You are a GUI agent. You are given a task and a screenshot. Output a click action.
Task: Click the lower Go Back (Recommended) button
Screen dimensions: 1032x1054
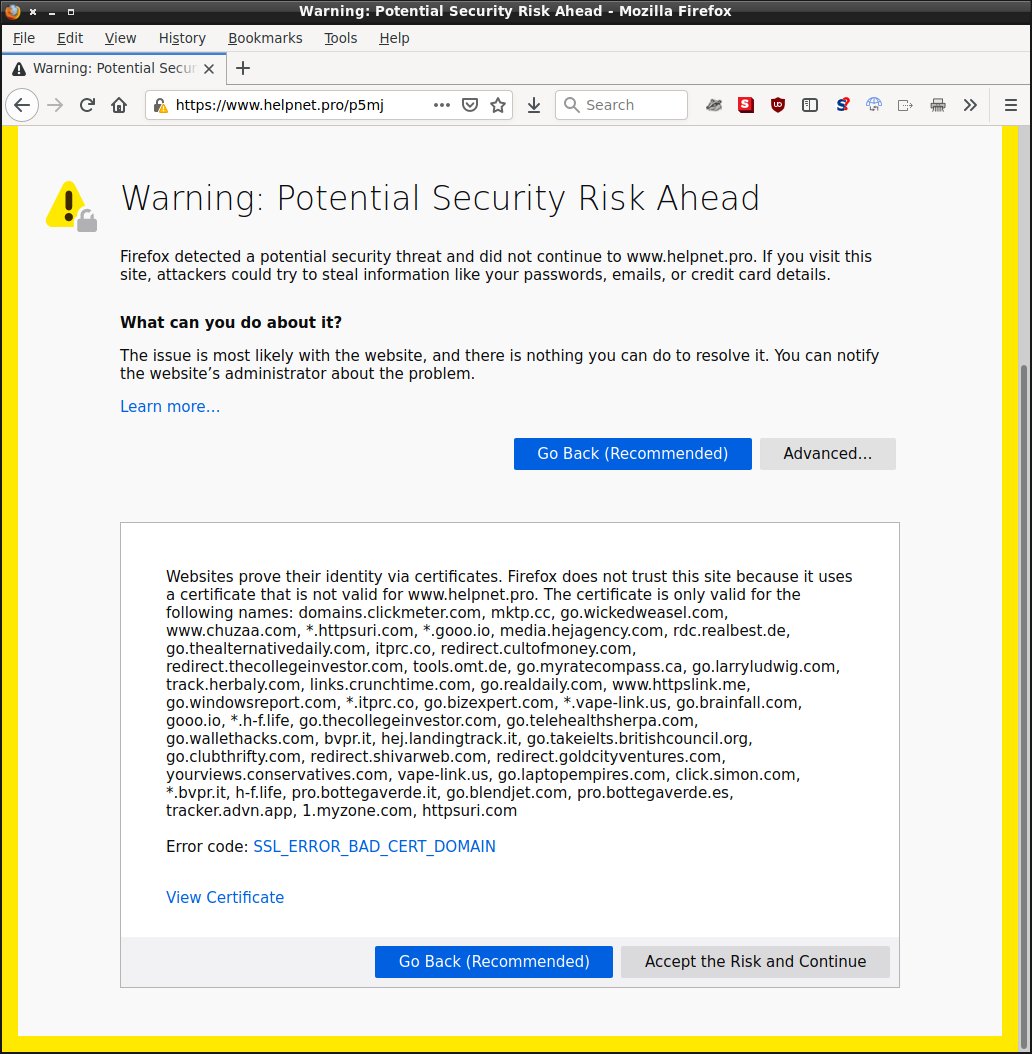[x=494, y=962]
